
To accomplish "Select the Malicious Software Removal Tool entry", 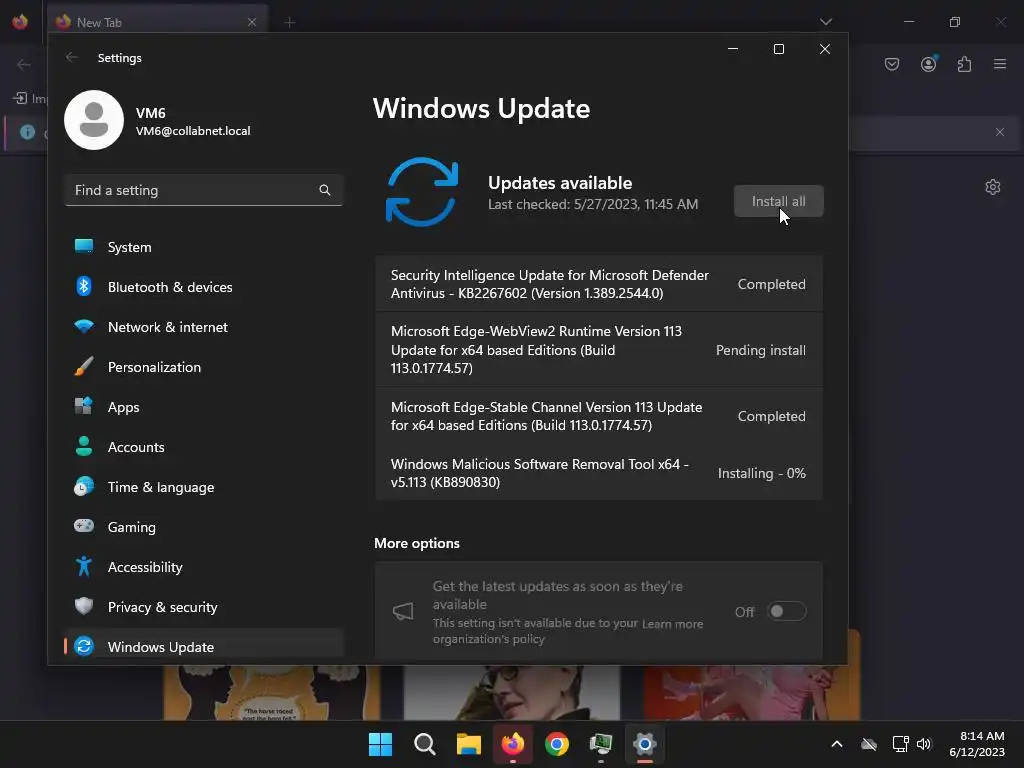I will [599, 473].
